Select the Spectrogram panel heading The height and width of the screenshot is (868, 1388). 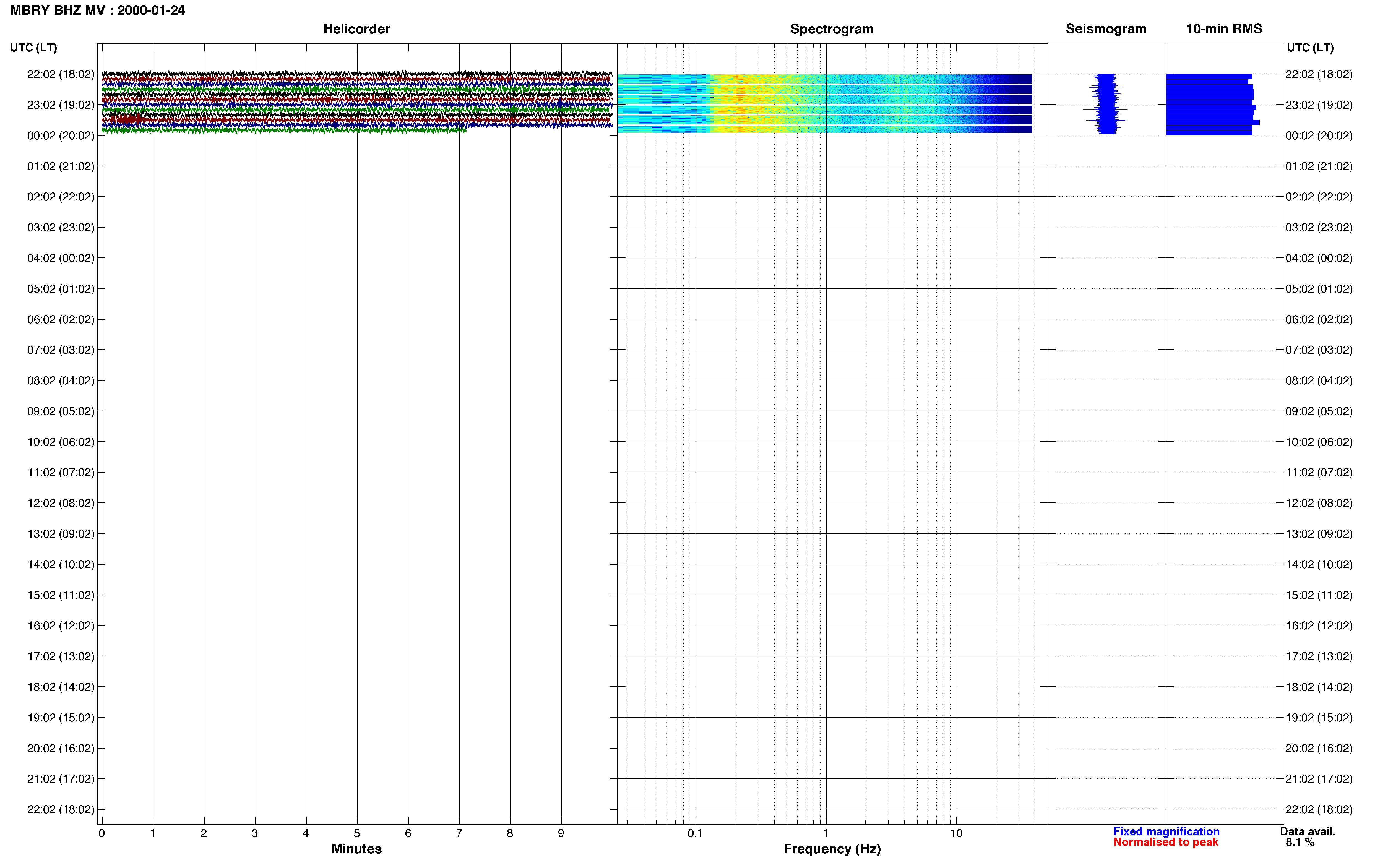832,29
